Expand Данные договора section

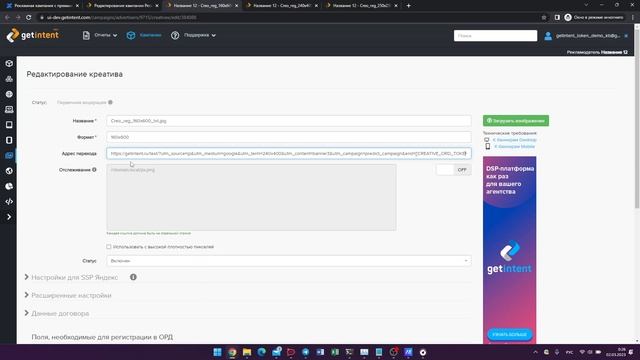pyautogui.click(x=57, y=313)
